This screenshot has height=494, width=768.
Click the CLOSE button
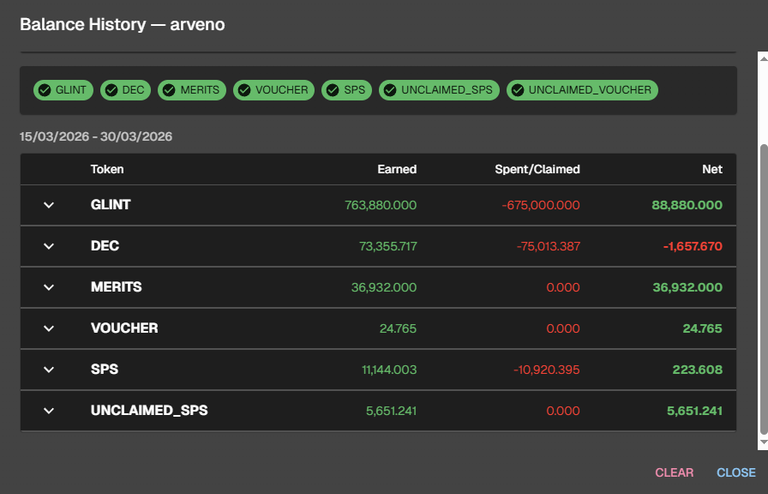[736, 472]
